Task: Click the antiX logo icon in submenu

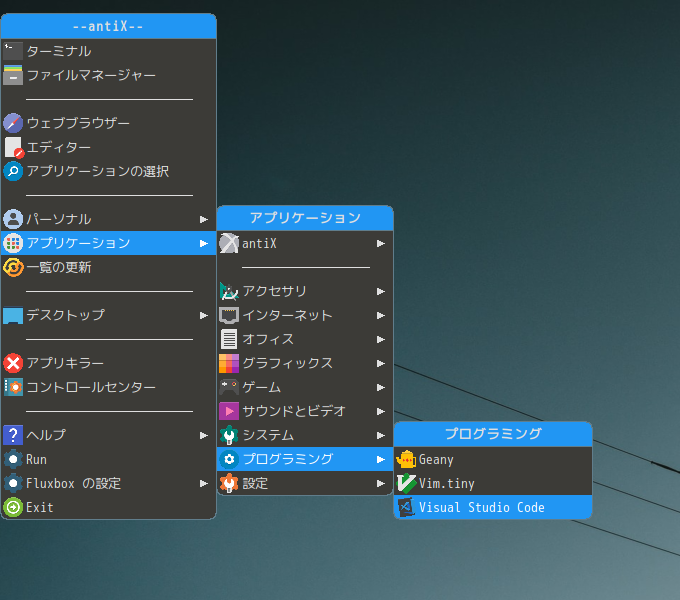Action: [229, 243]
